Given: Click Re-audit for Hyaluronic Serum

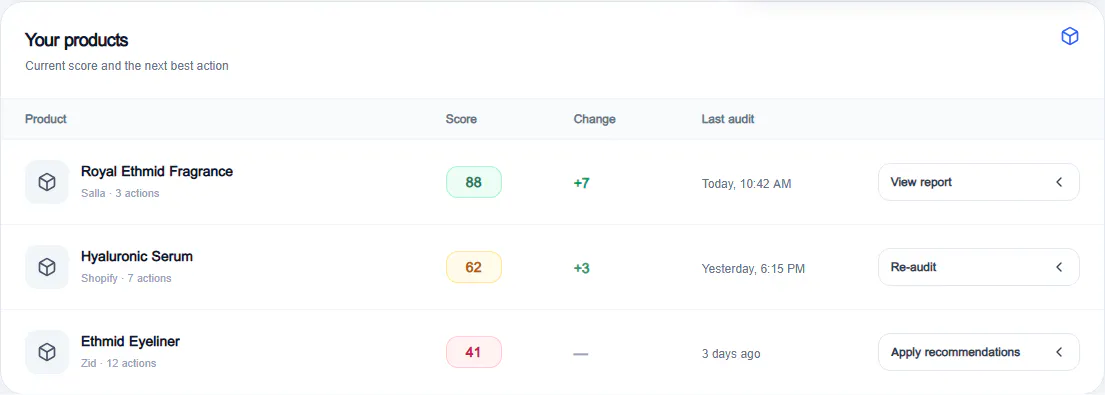Looking at the screenshot, I should [x=978, y=267].
